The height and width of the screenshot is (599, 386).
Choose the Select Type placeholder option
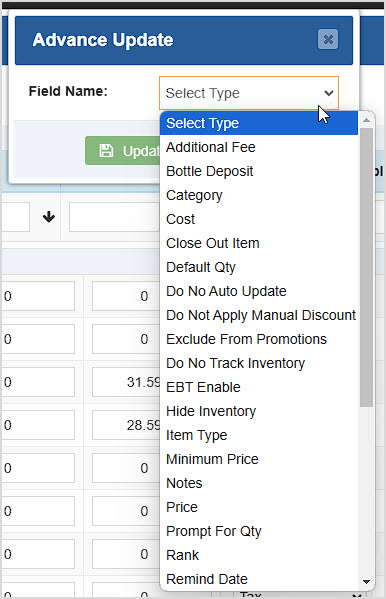click(x=259, y=123)
